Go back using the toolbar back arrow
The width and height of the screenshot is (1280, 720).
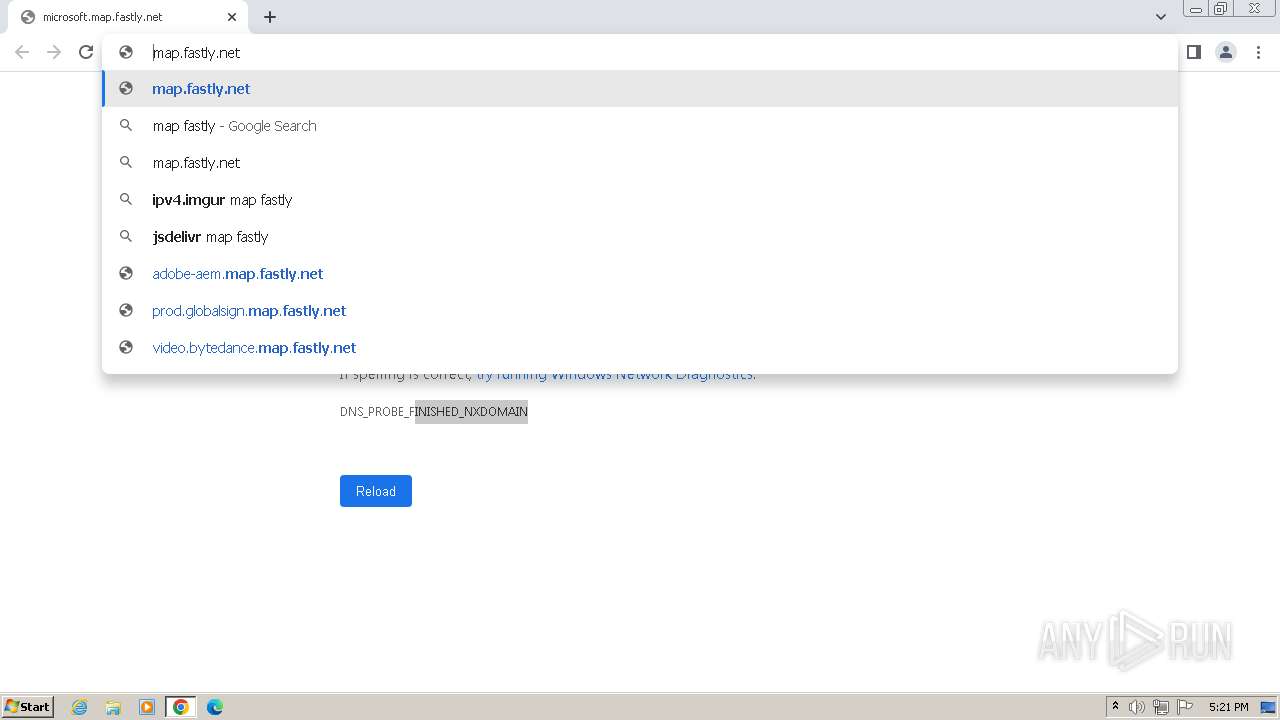[x=22, y=52]
